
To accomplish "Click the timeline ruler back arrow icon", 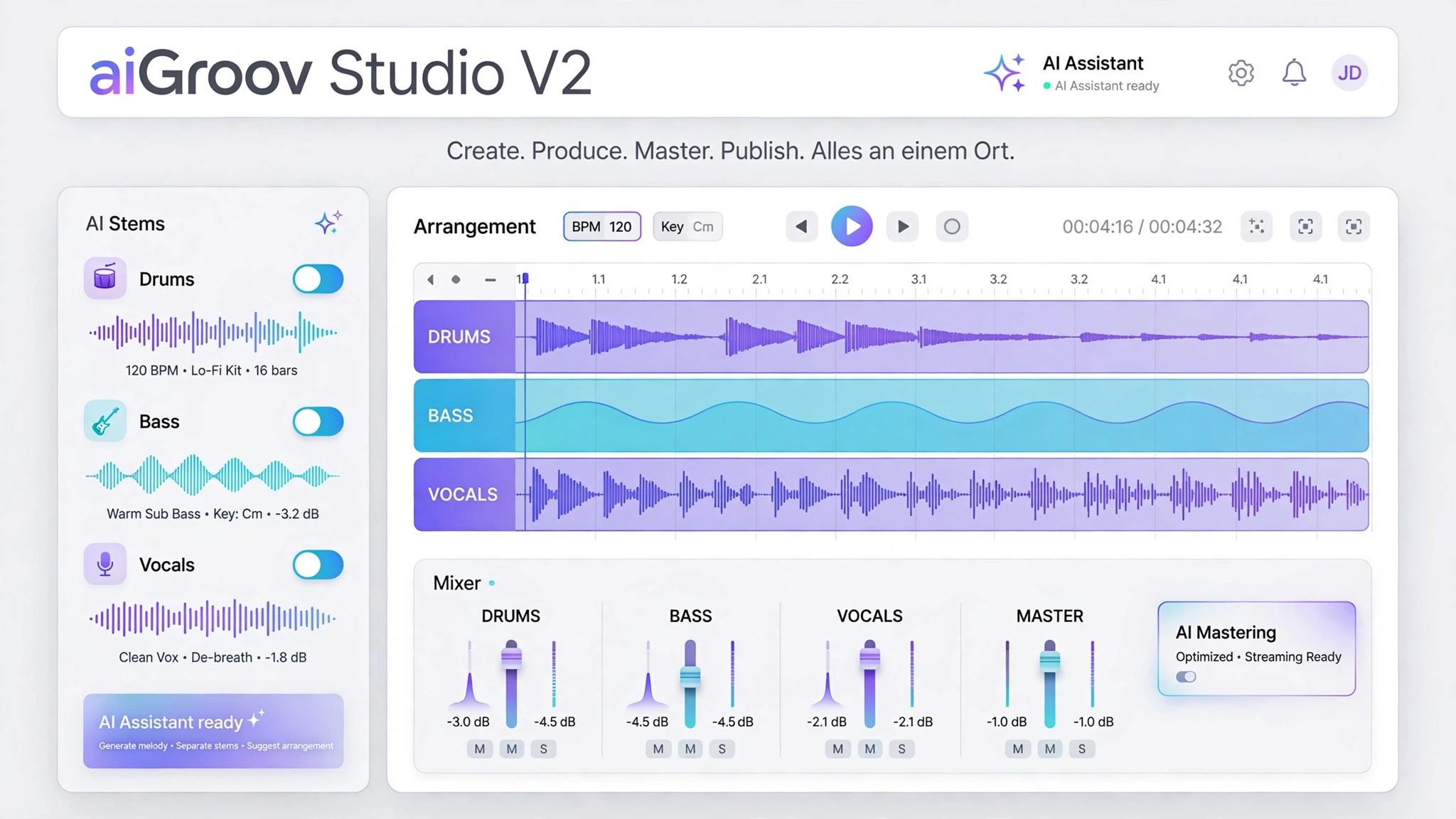I will point(430,279).
